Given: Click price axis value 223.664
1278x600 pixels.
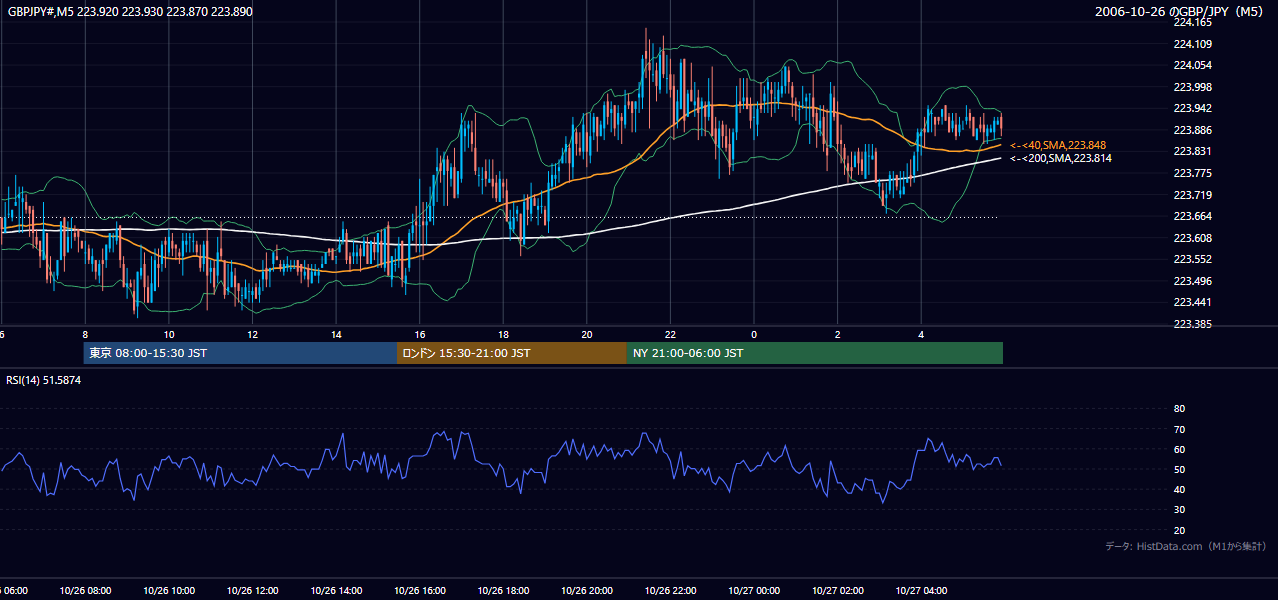Looking at the screenshot, I should point(1192,216).
